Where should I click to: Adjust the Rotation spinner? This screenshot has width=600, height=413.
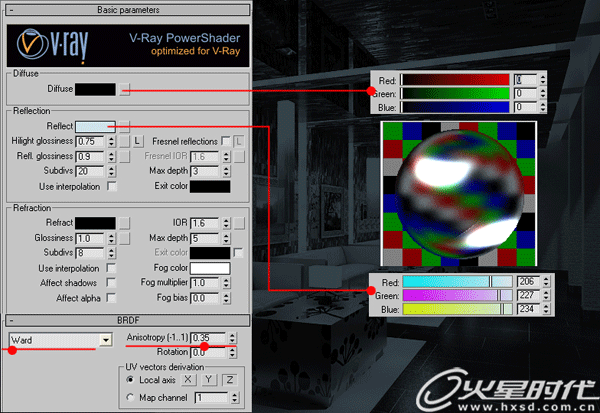(x=232, y=352)
